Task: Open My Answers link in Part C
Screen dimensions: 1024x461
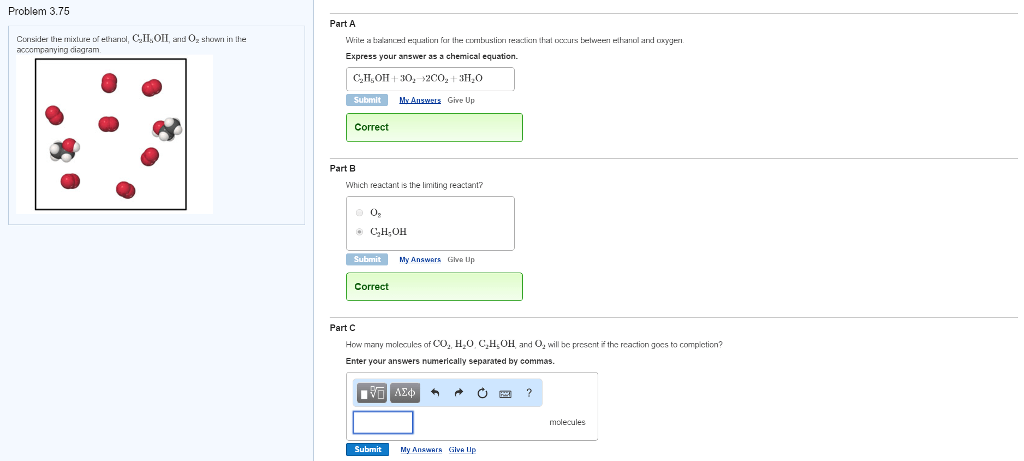Action: pos(421,450)
